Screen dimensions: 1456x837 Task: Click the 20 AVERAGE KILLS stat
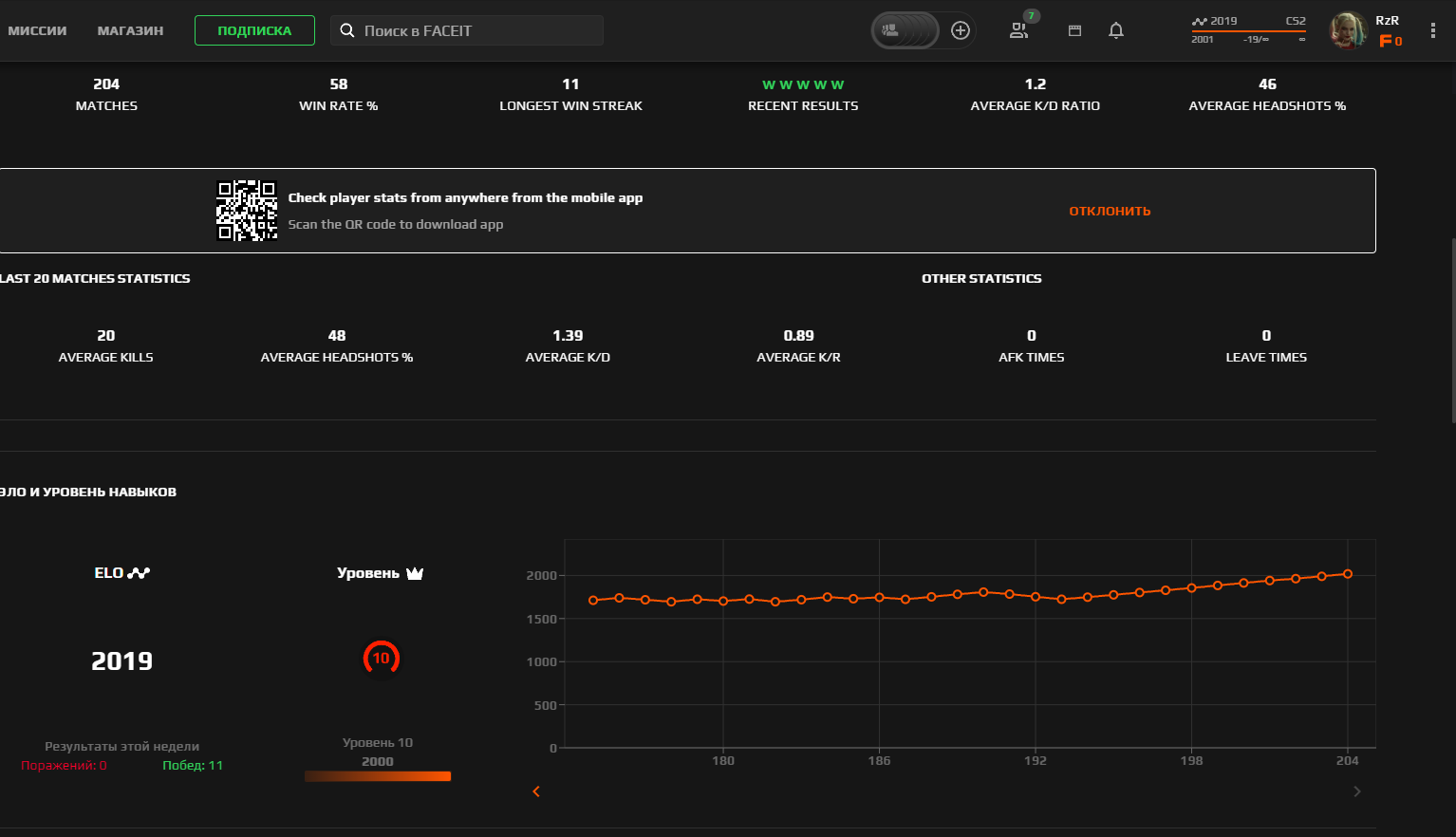[x=106, y=345]
